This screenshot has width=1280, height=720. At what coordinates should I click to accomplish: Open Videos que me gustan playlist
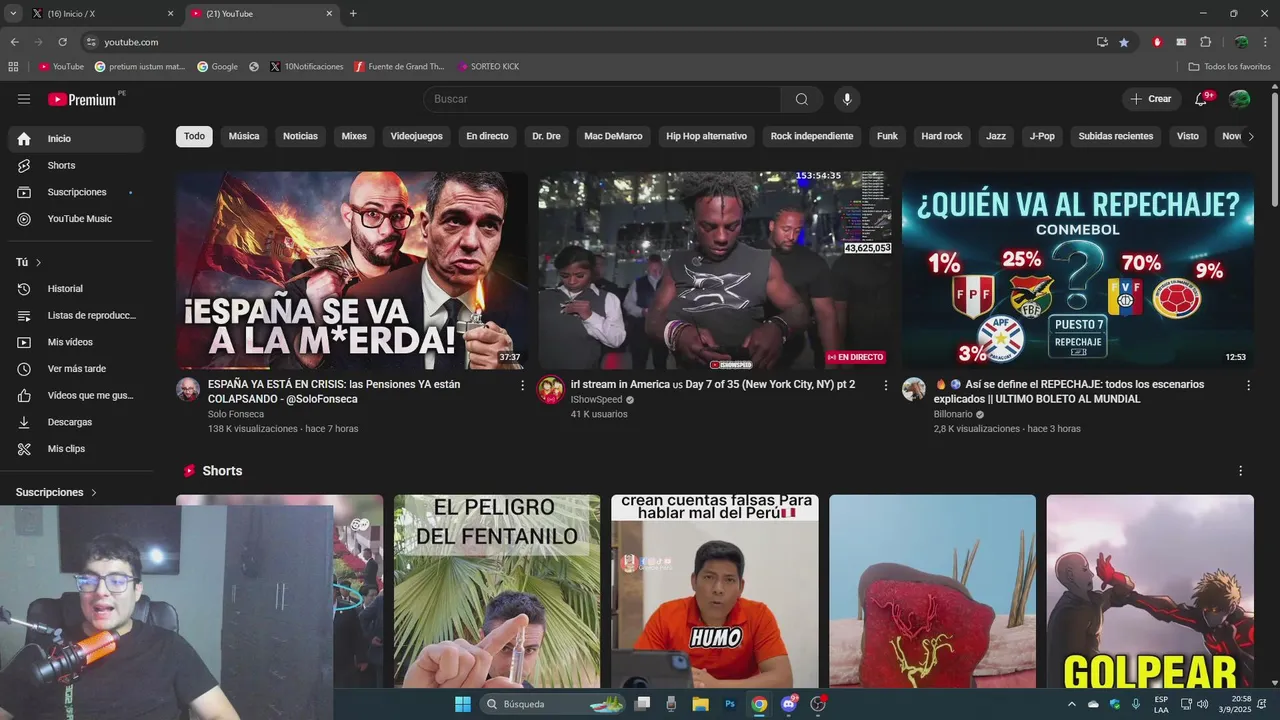pos(75,395)
